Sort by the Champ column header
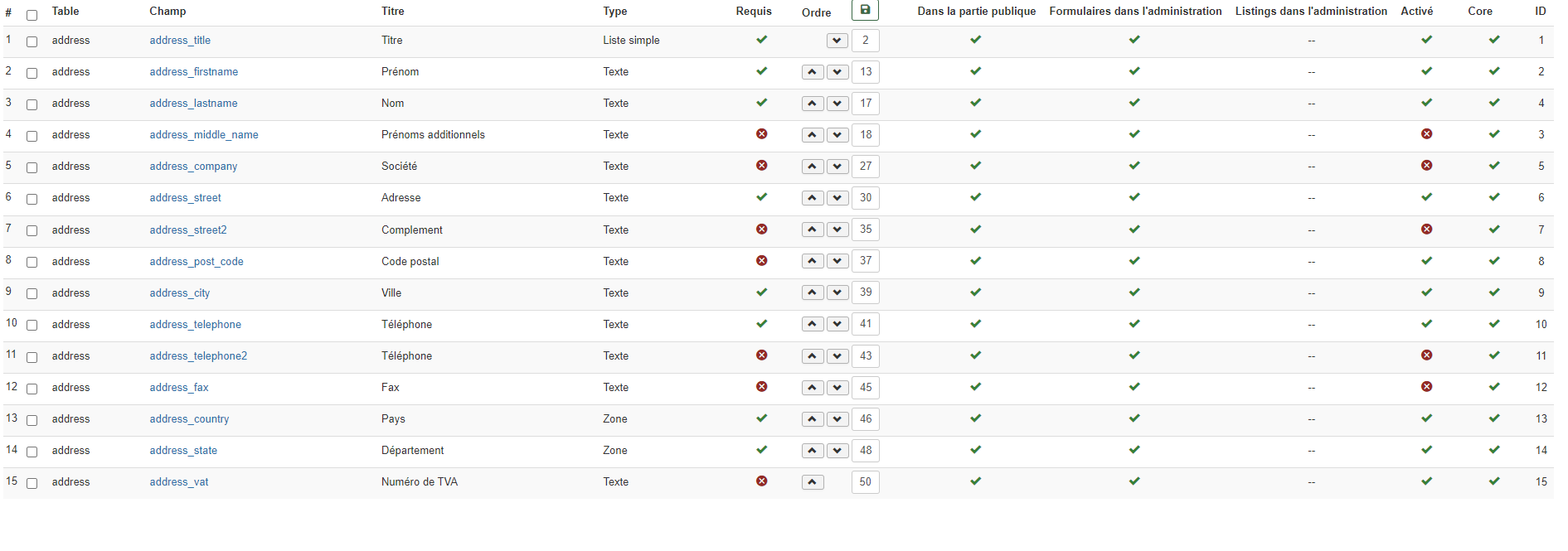 click(x=167, y=12)
